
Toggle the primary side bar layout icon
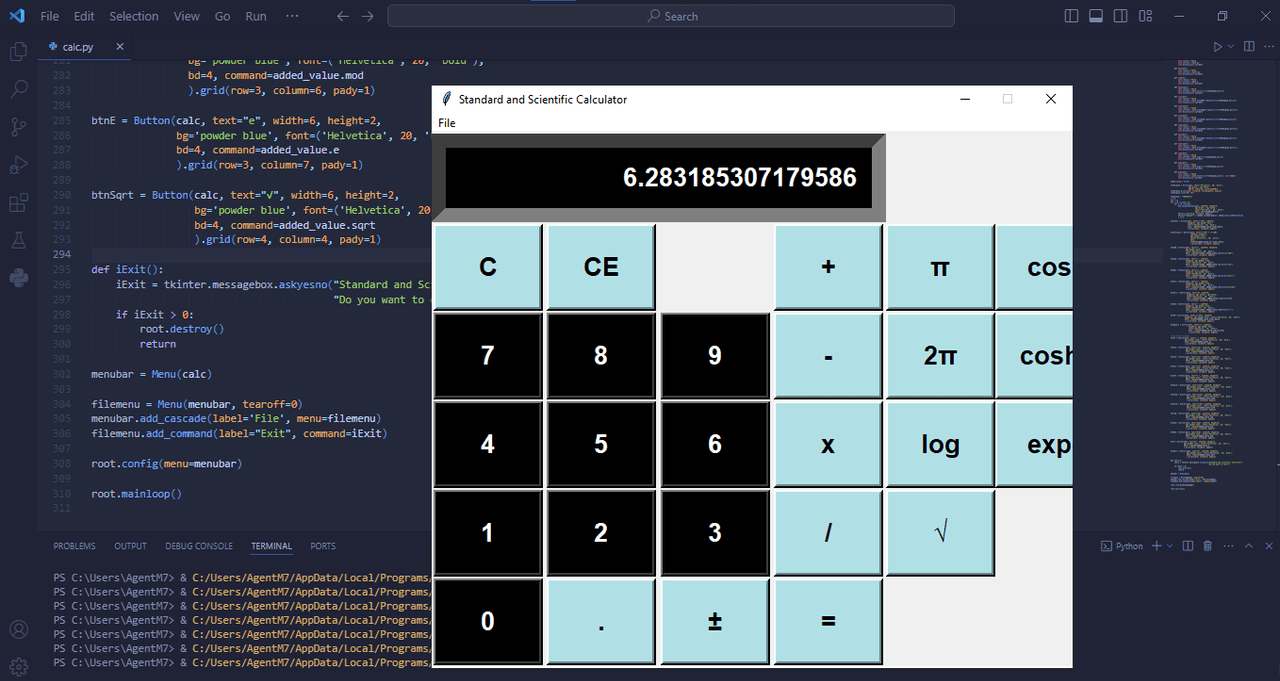pyautogui.click(x=1072, y=16)
